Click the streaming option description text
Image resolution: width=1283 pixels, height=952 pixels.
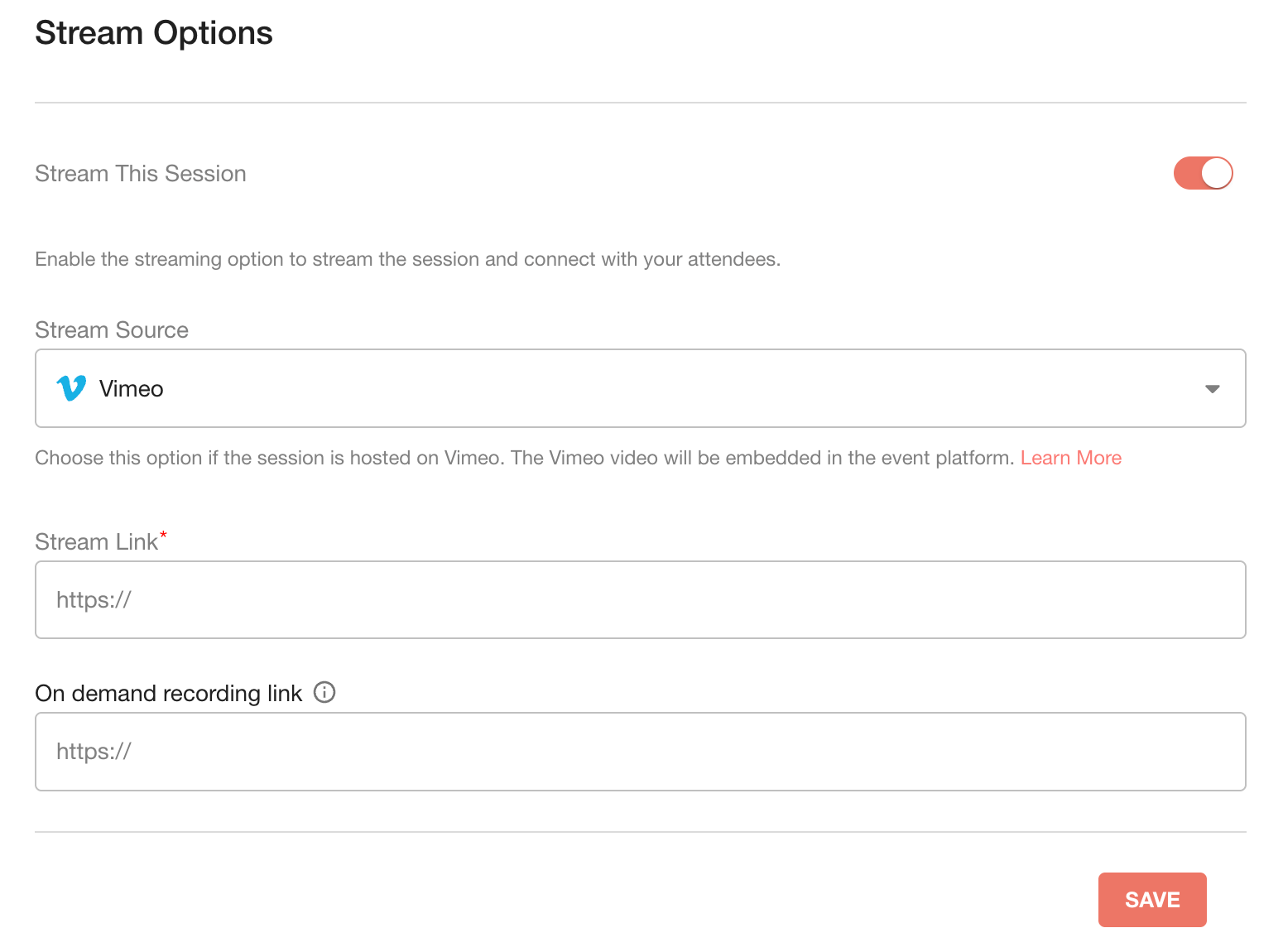tap(408, 259)
